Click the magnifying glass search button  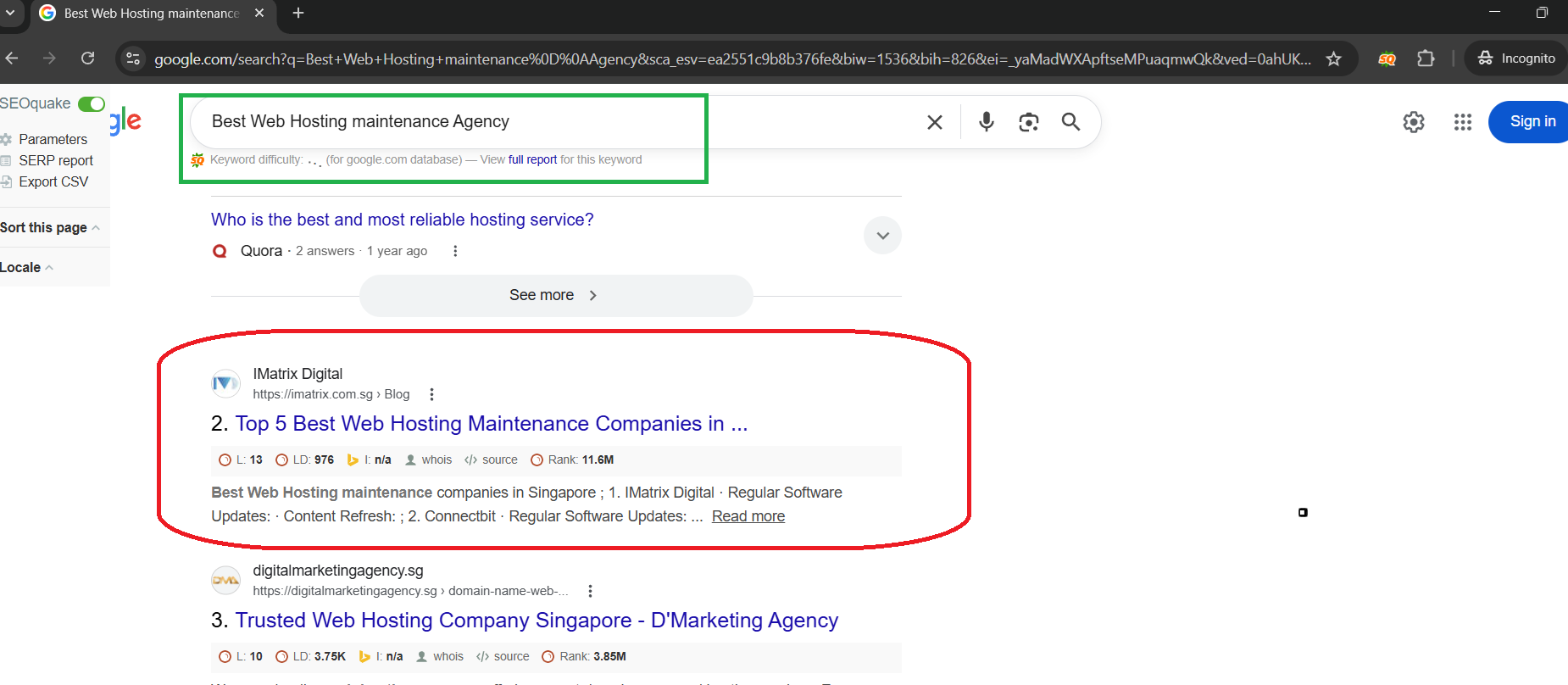(1070, 122)
